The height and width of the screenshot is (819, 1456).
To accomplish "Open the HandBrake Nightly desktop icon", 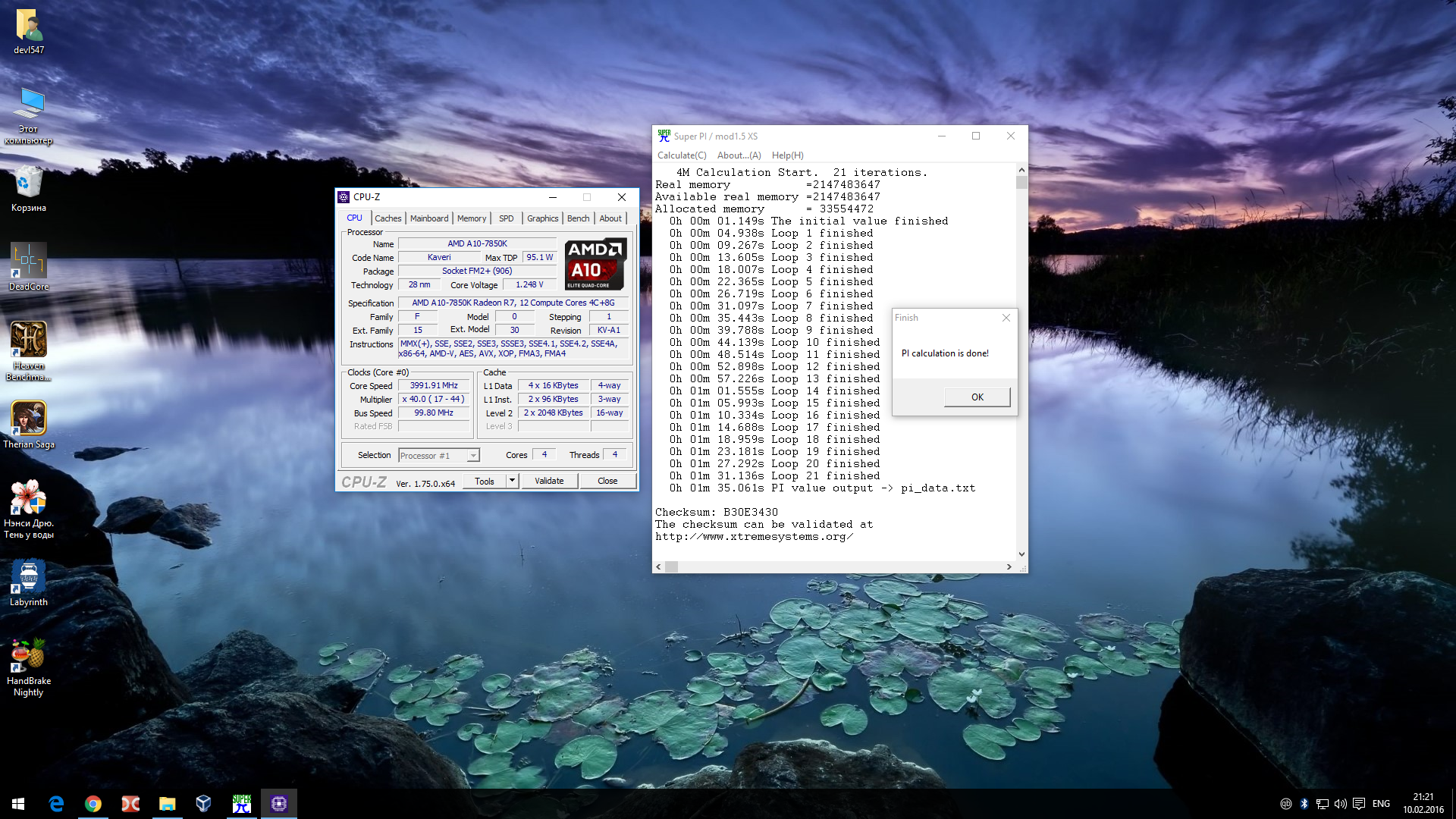I will click(29, 655).
